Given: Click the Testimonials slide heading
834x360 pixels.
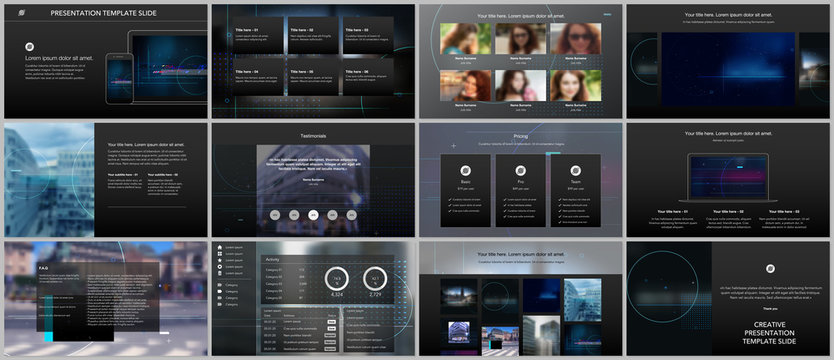Looking at the screenshot, I should (313, 136).
